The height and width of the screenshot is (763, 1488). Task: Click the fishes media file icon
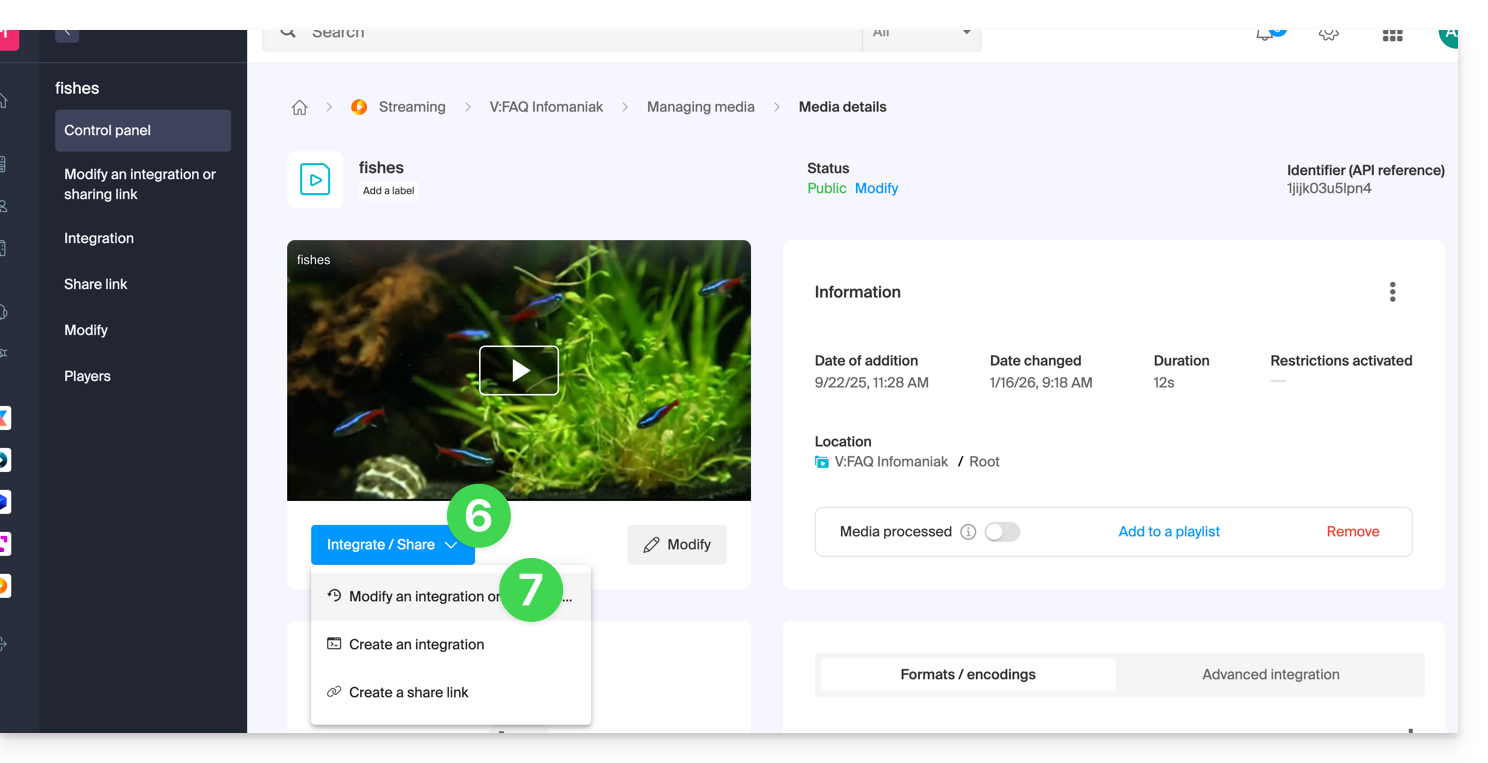315,180
